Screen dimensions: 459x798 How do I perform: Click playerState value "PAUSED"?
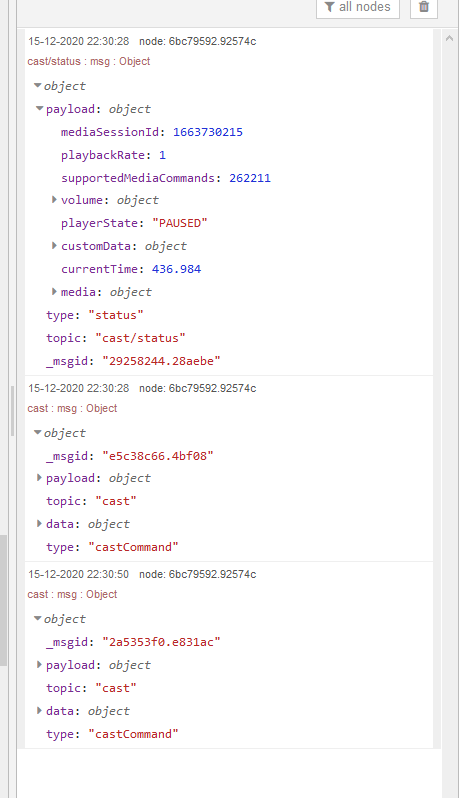(180, 223)
